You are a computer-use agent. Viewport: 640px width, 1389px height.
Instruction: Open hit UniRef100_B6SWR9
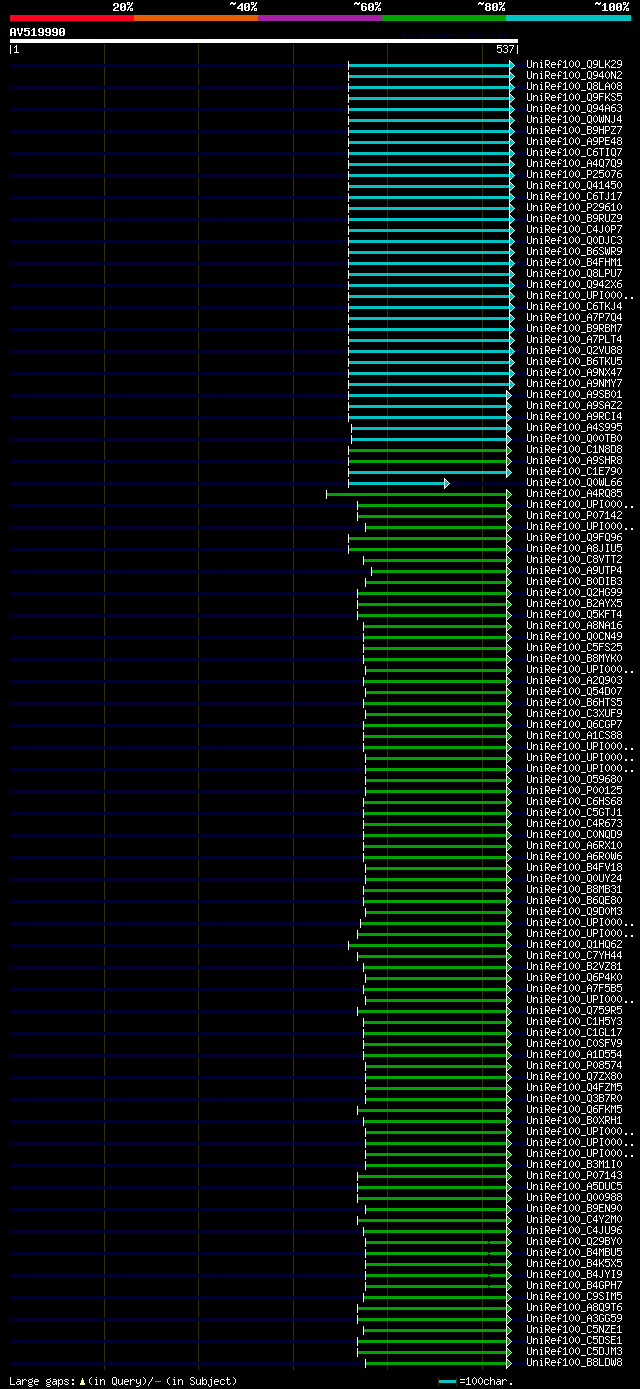click(574, 251)
